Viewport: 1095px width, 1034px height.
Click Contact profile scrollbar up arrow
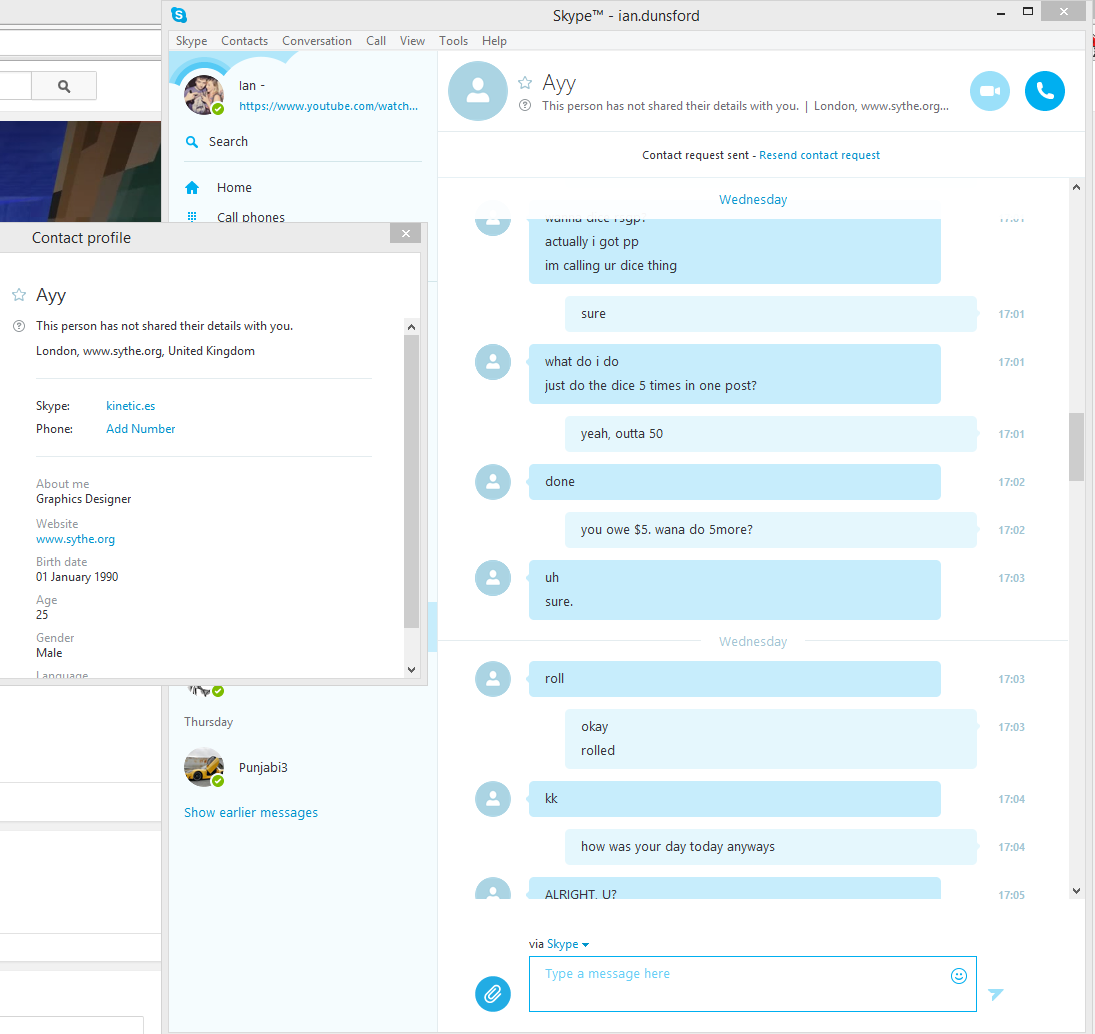pyautogui.click(x=411, y=327)
